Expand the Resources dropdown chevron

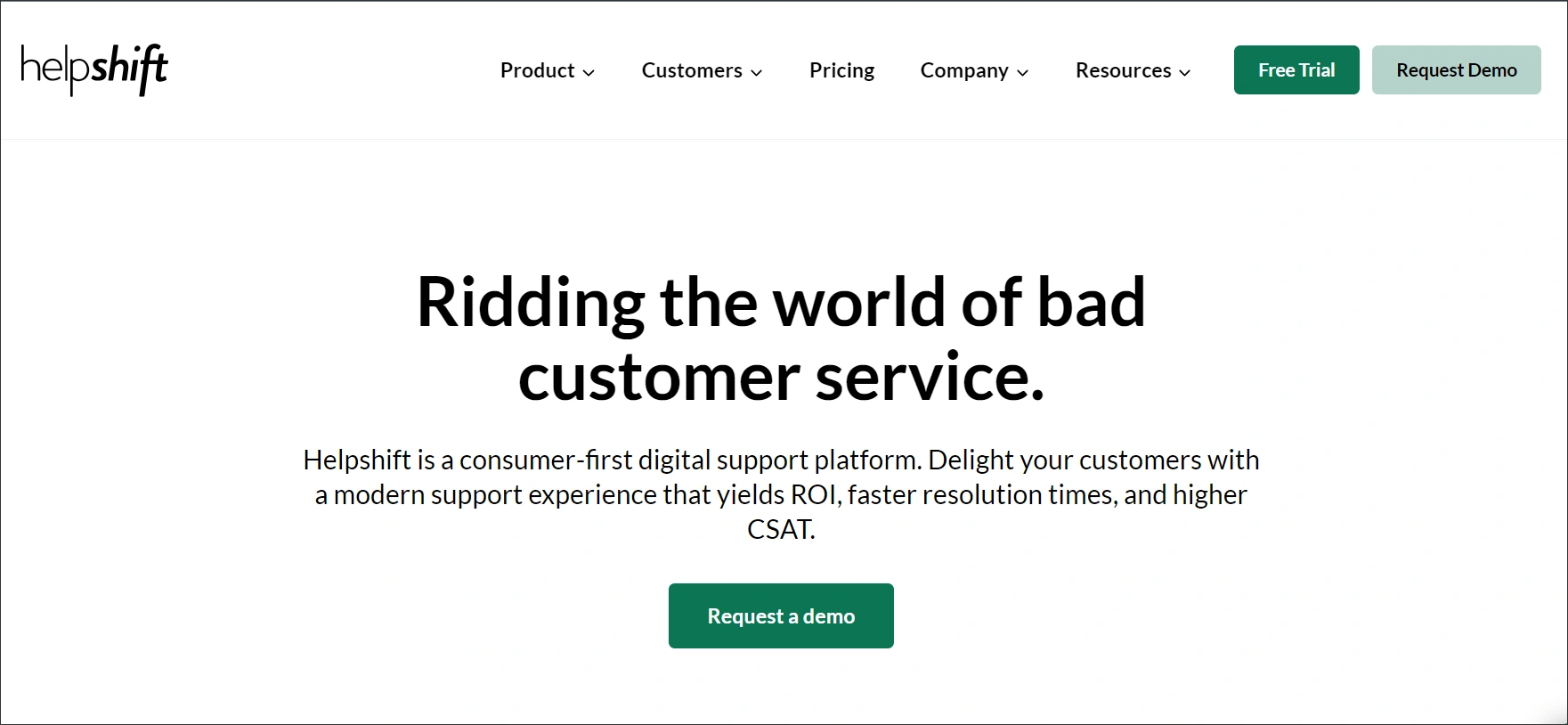coord(1184,72)
